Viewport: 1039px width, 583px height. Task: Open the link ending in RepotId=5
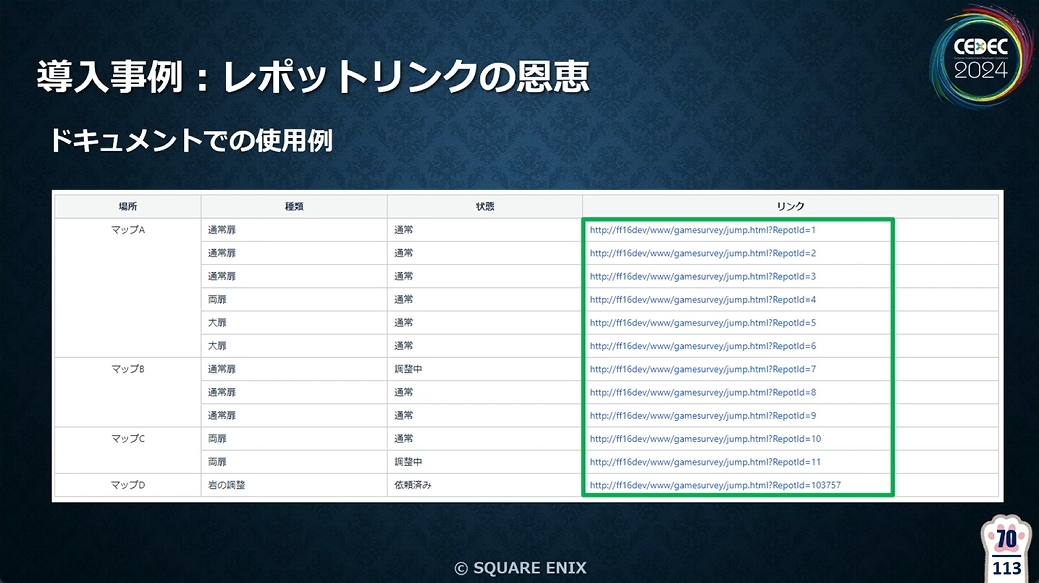coord(702,323)
